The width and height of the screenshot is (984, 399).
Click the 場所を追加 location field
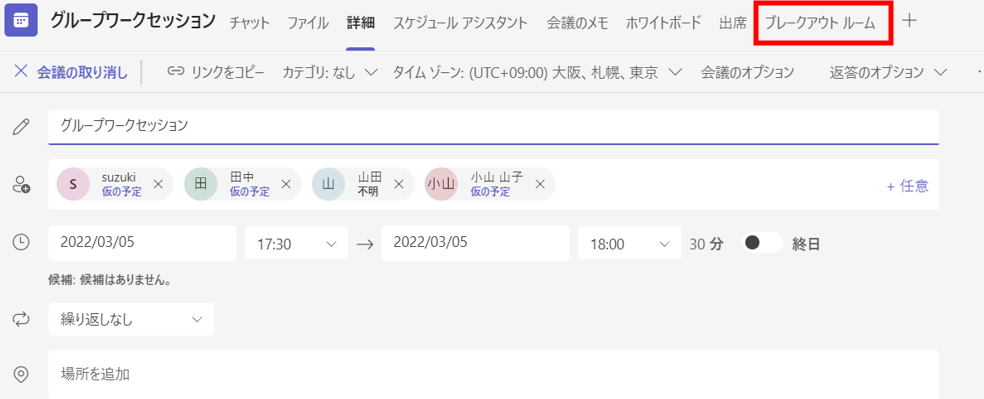(x=493, y=375)
